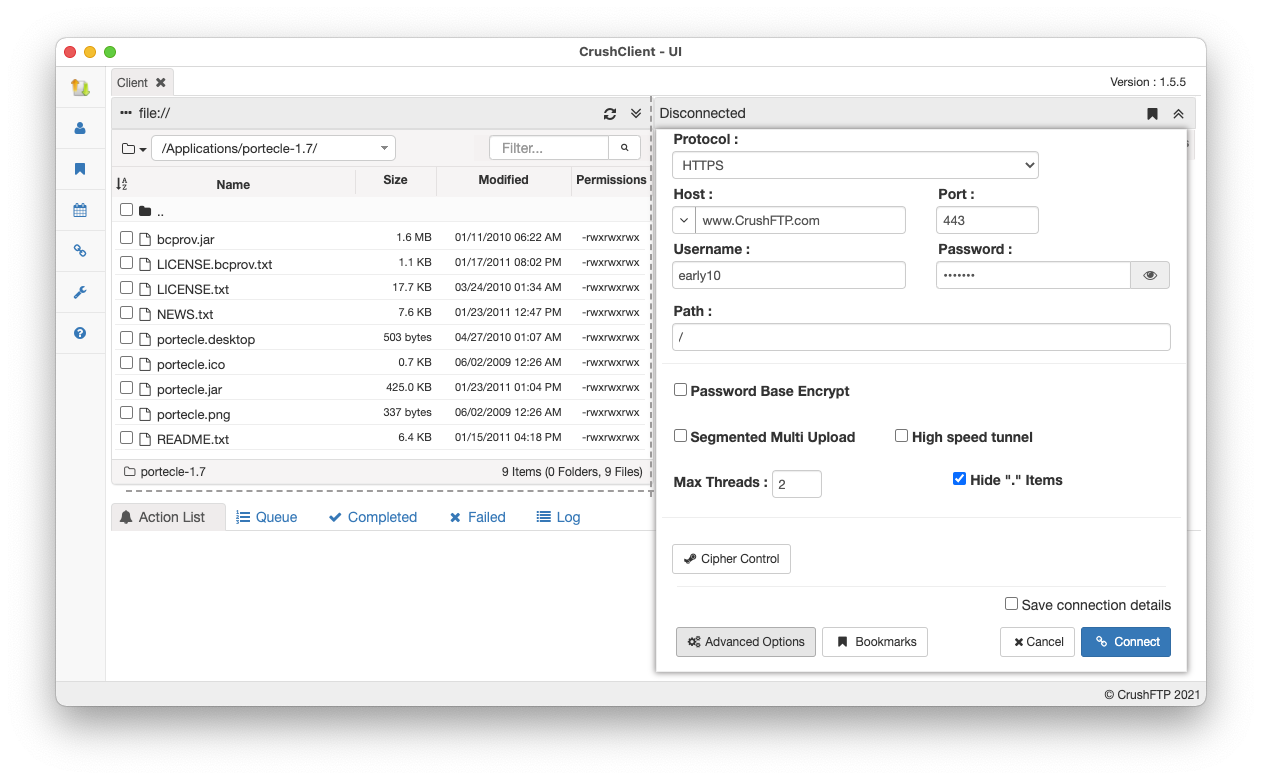Select the wrench settings icon in the sidebar

point(80,292)
